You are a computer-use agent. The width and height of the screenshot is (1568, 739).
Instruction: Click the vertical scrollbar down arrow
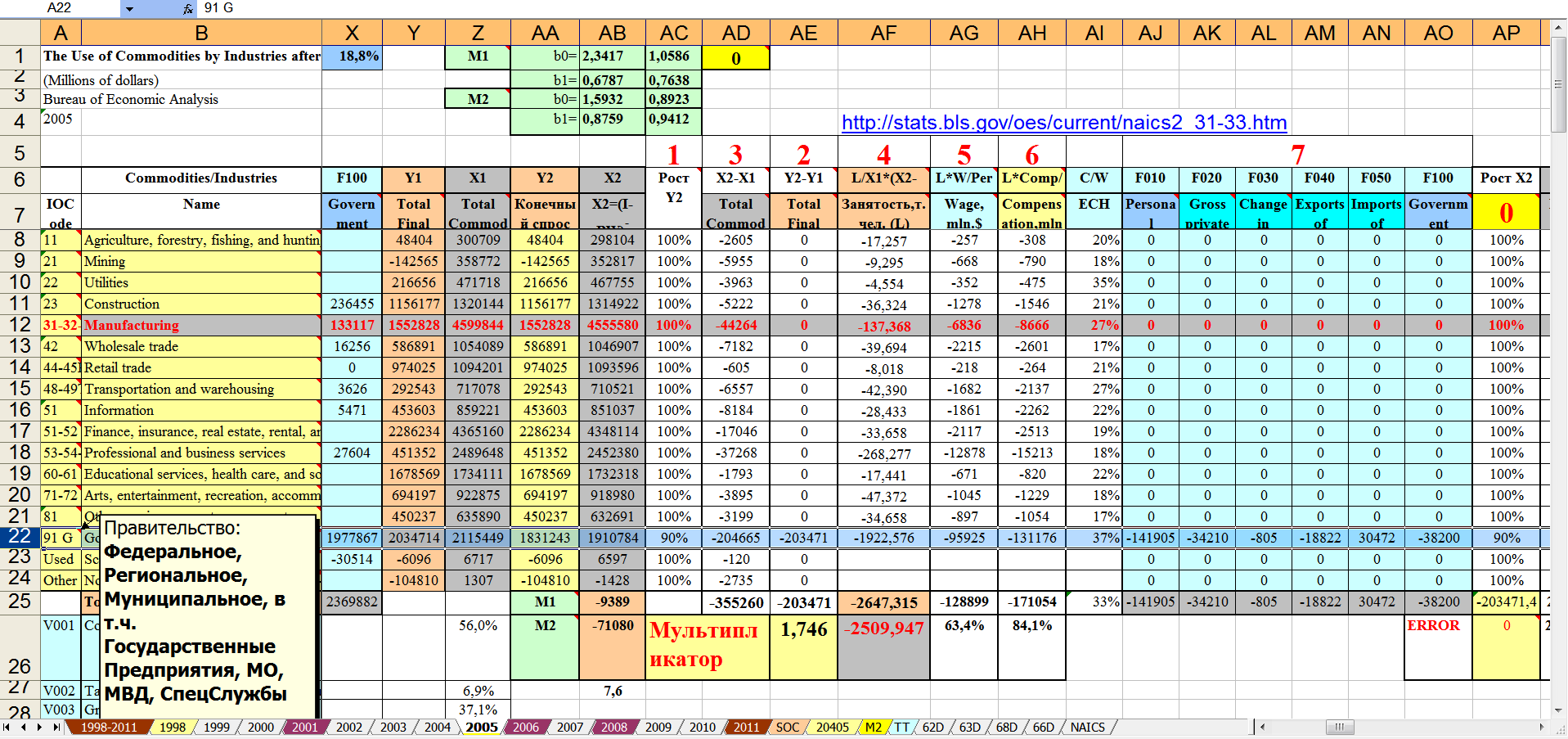(1559, 710)
